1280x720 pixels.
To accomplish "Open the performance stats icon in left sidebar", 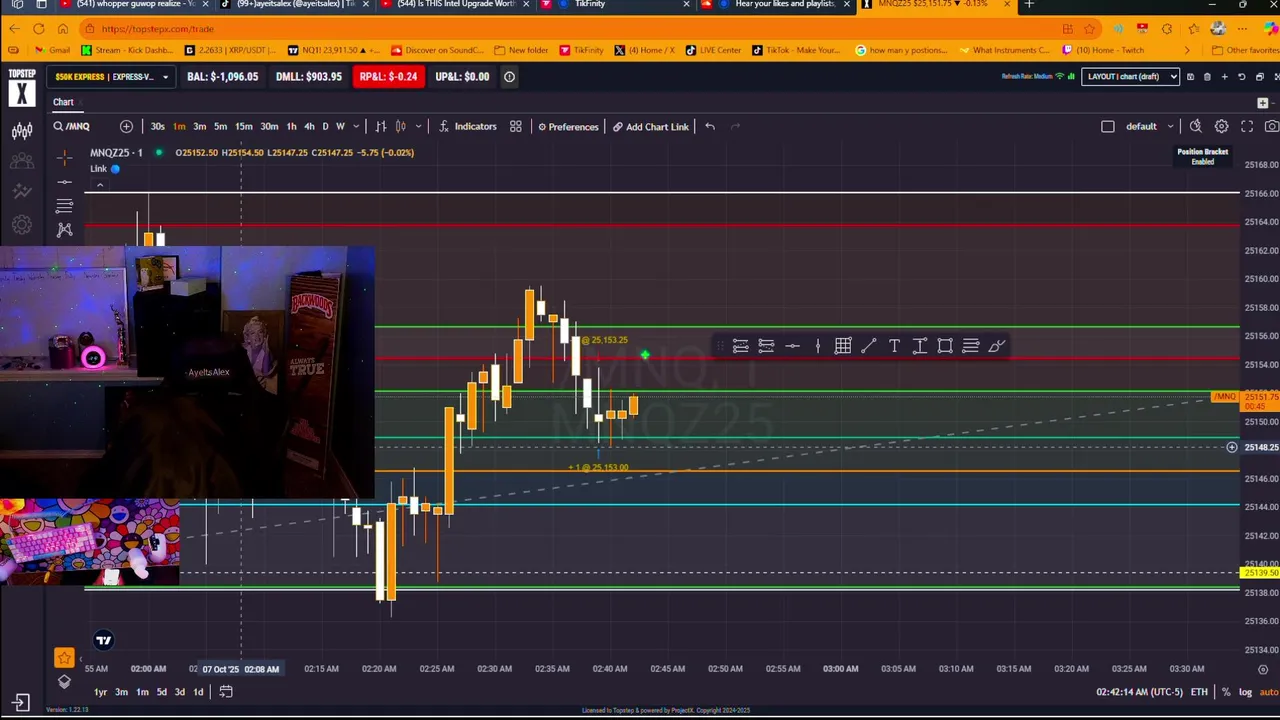I will (x=21, y=192).
